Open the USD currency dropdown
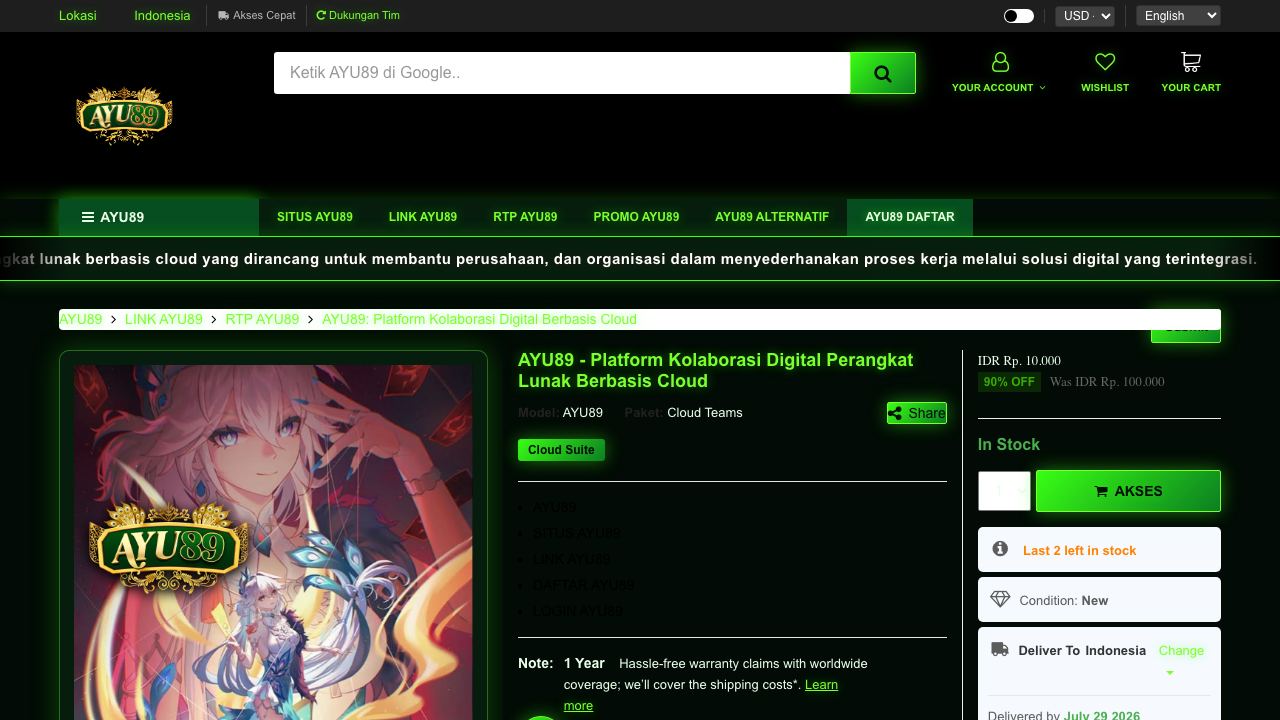 click(1084, 16)
